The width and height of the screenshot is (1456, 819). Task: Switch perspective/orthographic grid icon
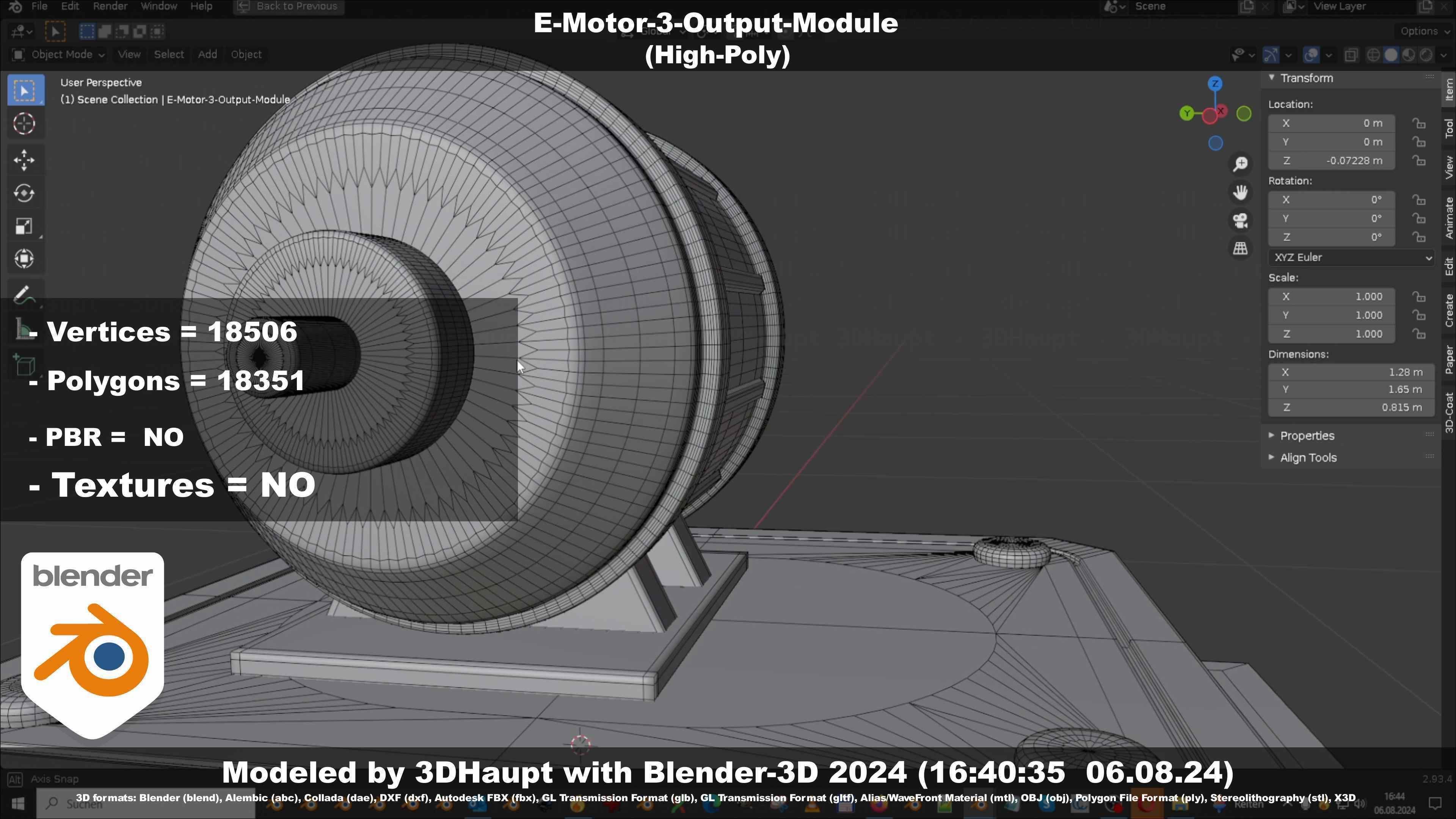pyautogui.click(x=1241, y=248)
